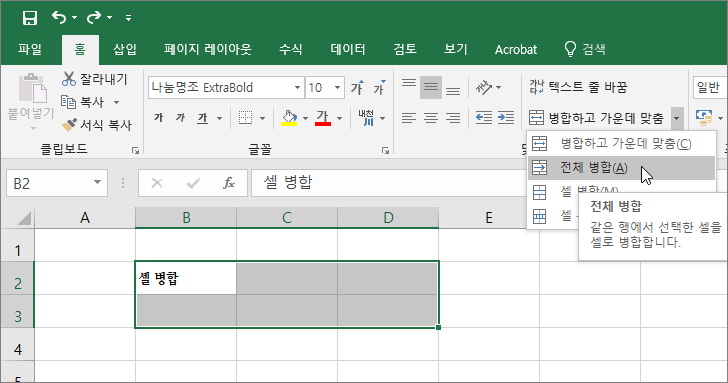Select the 홈 ribbon tab
728x383 pixels.
[x=80, y=49]
